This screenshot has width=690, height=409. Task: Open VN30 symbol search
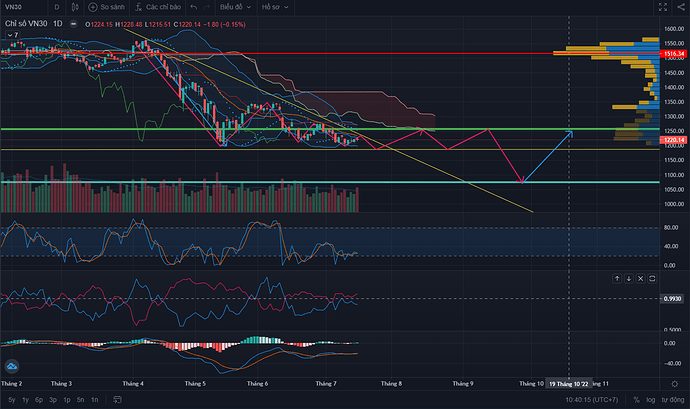tap(14, 7)
